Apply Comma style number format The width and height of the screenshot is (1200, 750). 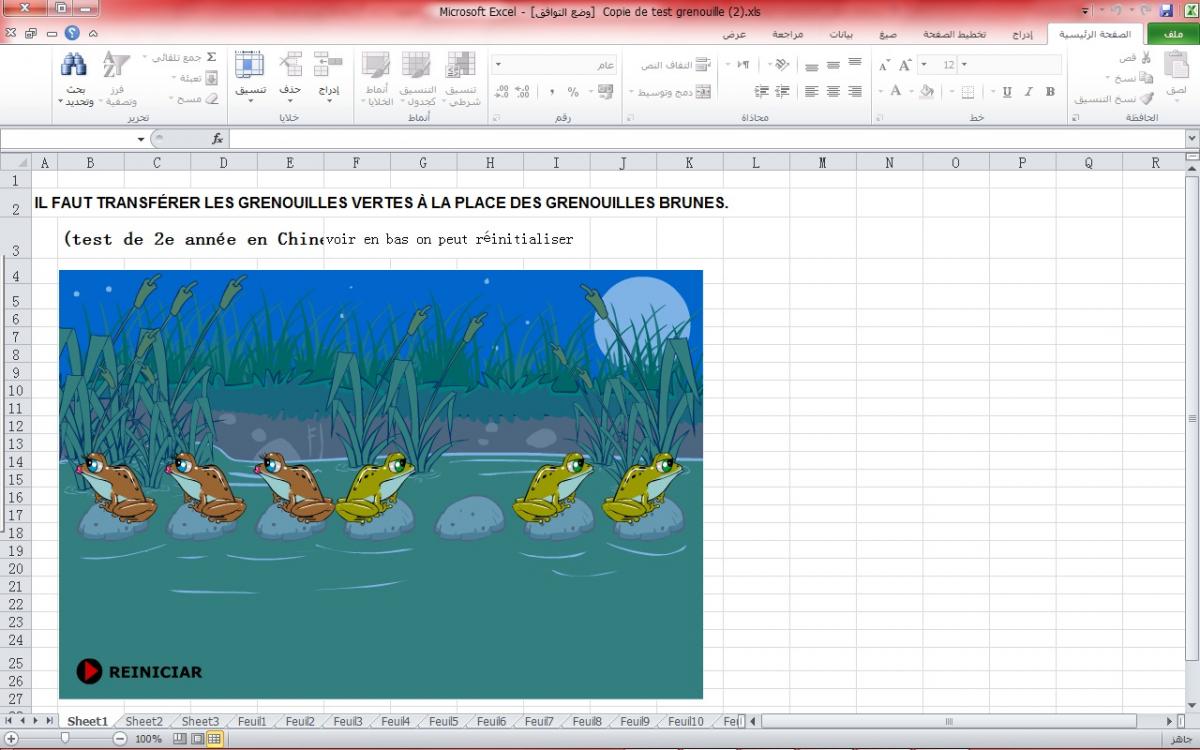[551, 92]
